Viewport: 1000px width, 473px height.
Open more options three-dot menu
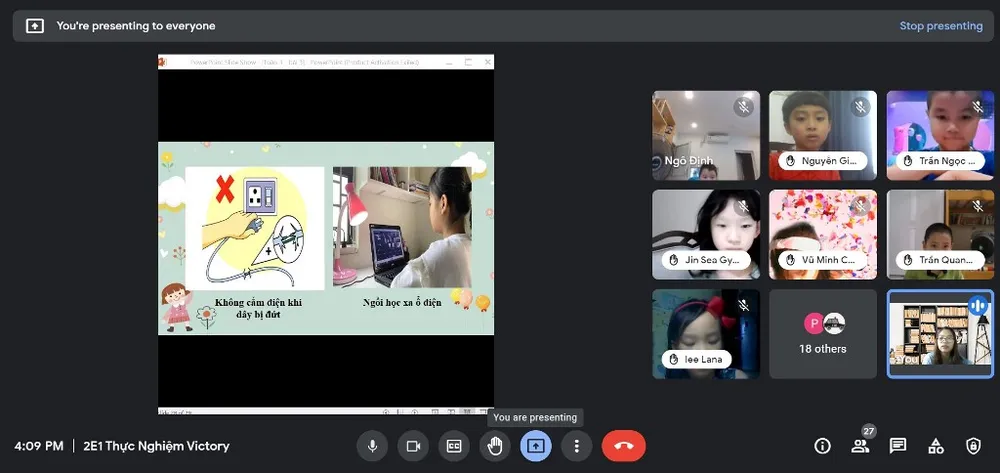(576, 446)
